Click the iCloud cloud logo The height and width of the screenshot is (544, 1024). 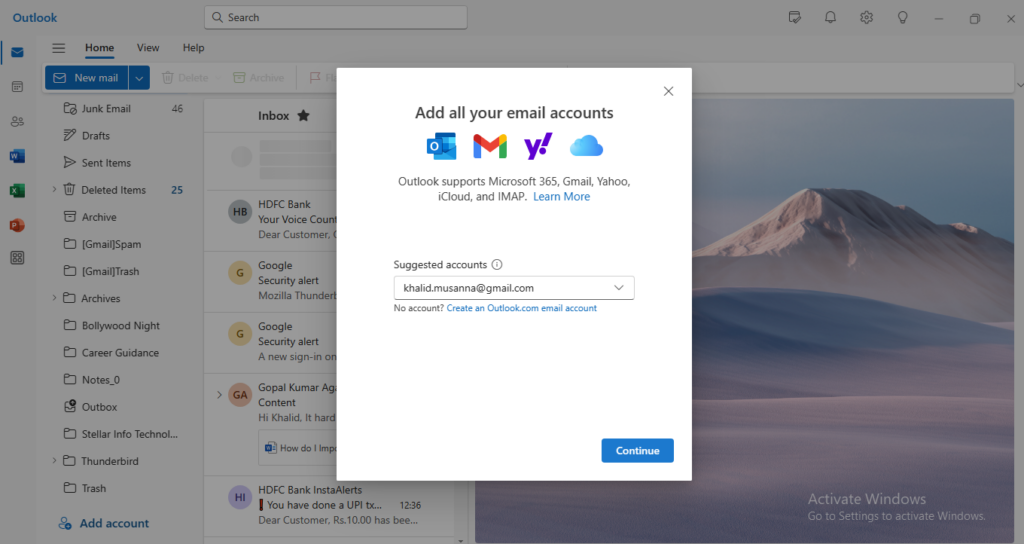(586, 146)
